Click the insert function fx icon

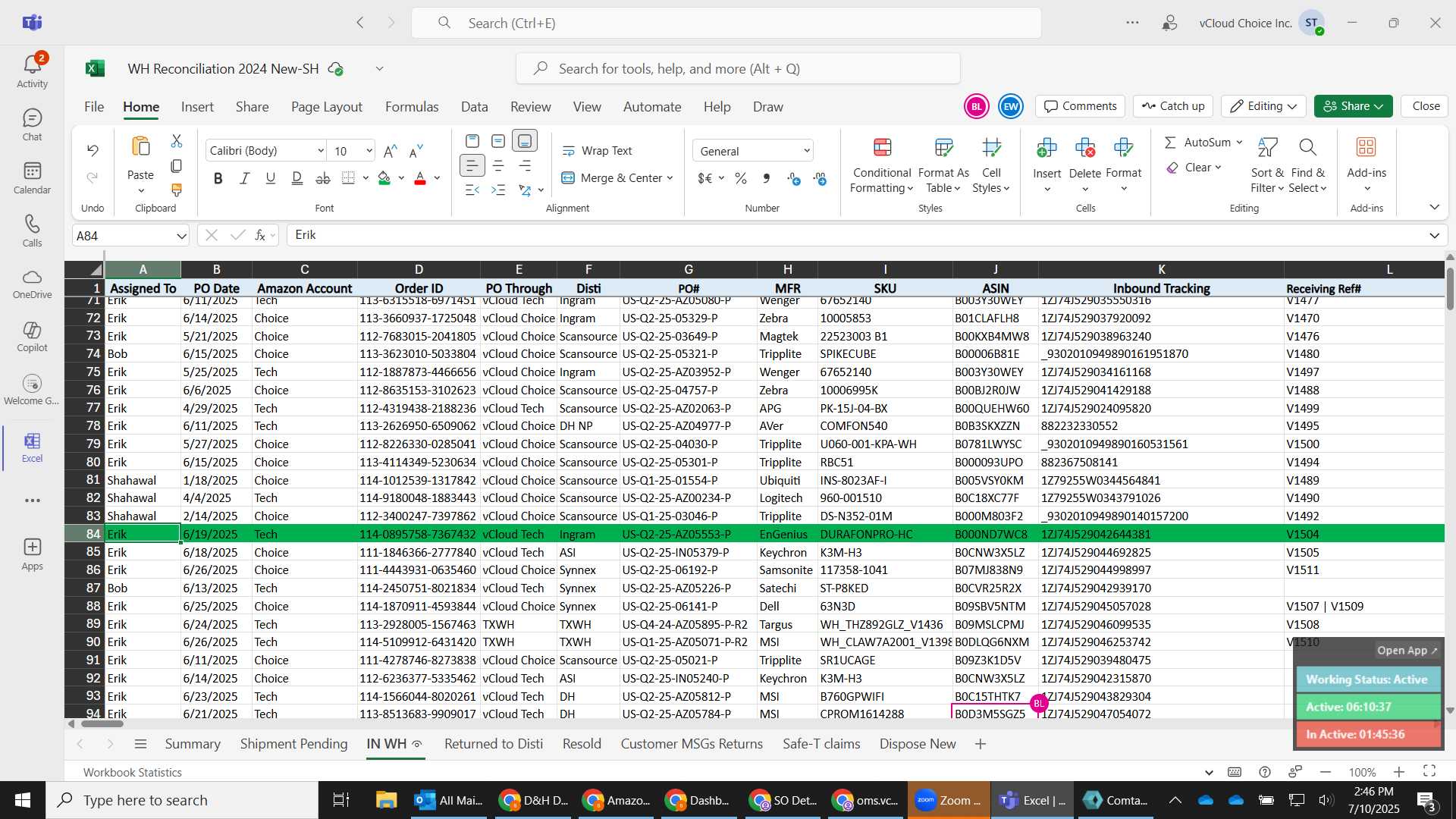click(260, 235)
